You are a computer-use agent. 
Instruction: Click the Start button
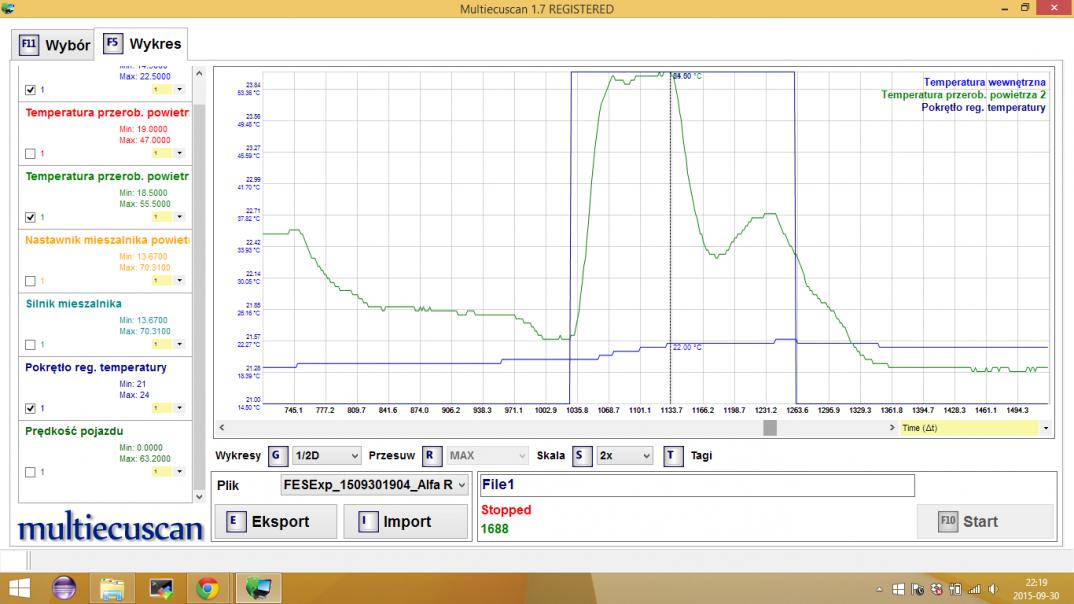click(985, 521)
